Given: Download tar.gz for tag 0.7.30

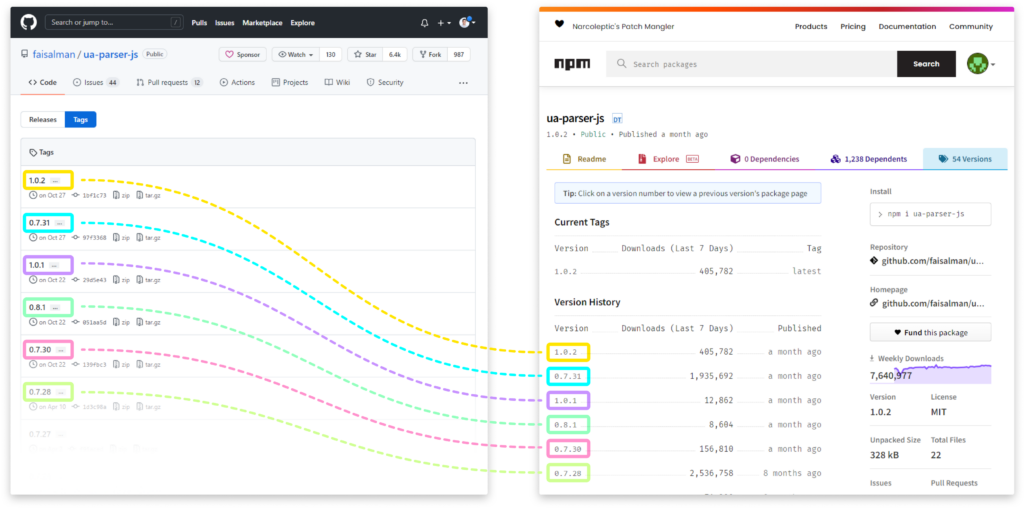Looking at the screenshot, I should point(149,364).
